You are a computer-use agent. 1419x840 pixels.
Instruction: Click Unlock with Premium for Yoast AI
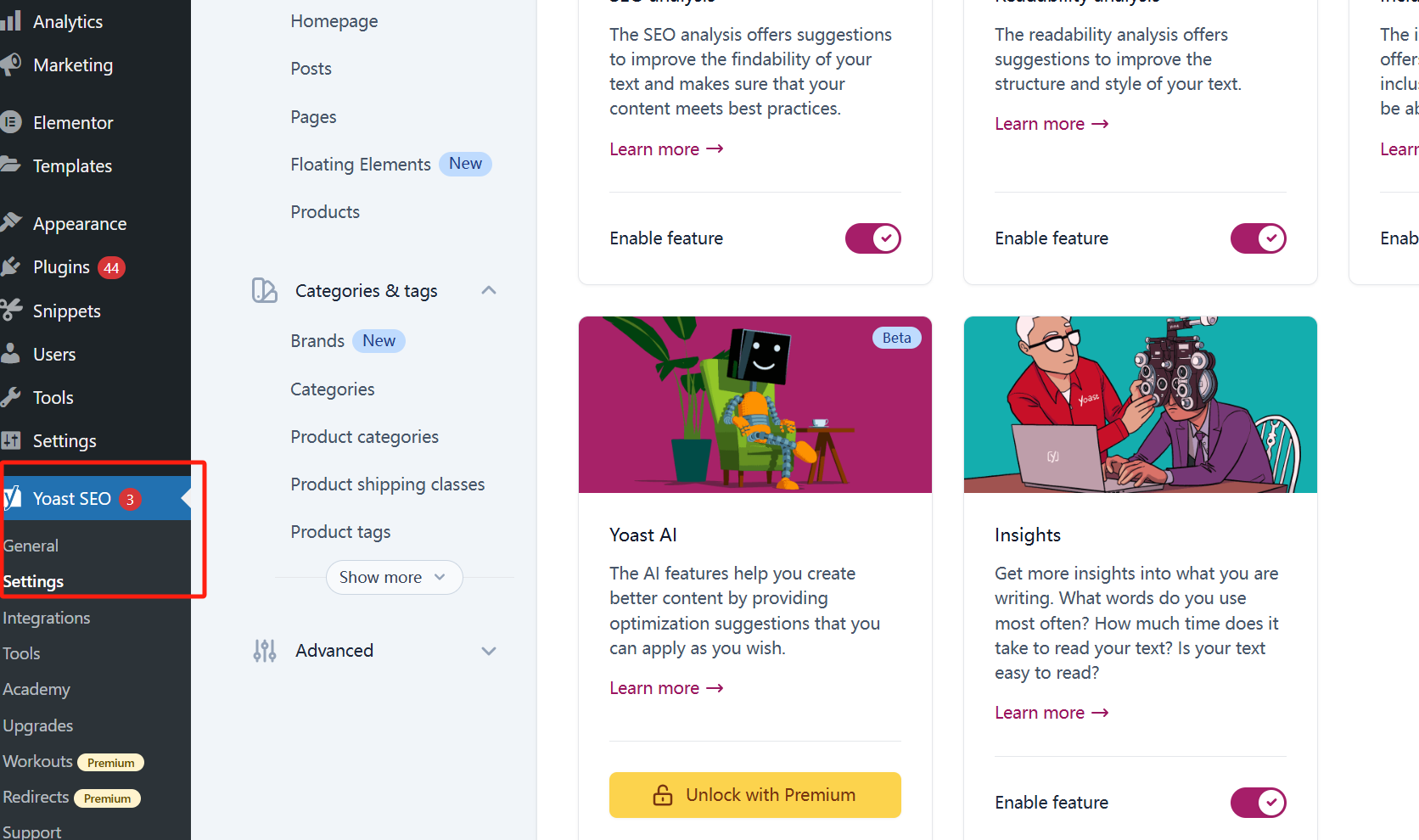point(754,795)
